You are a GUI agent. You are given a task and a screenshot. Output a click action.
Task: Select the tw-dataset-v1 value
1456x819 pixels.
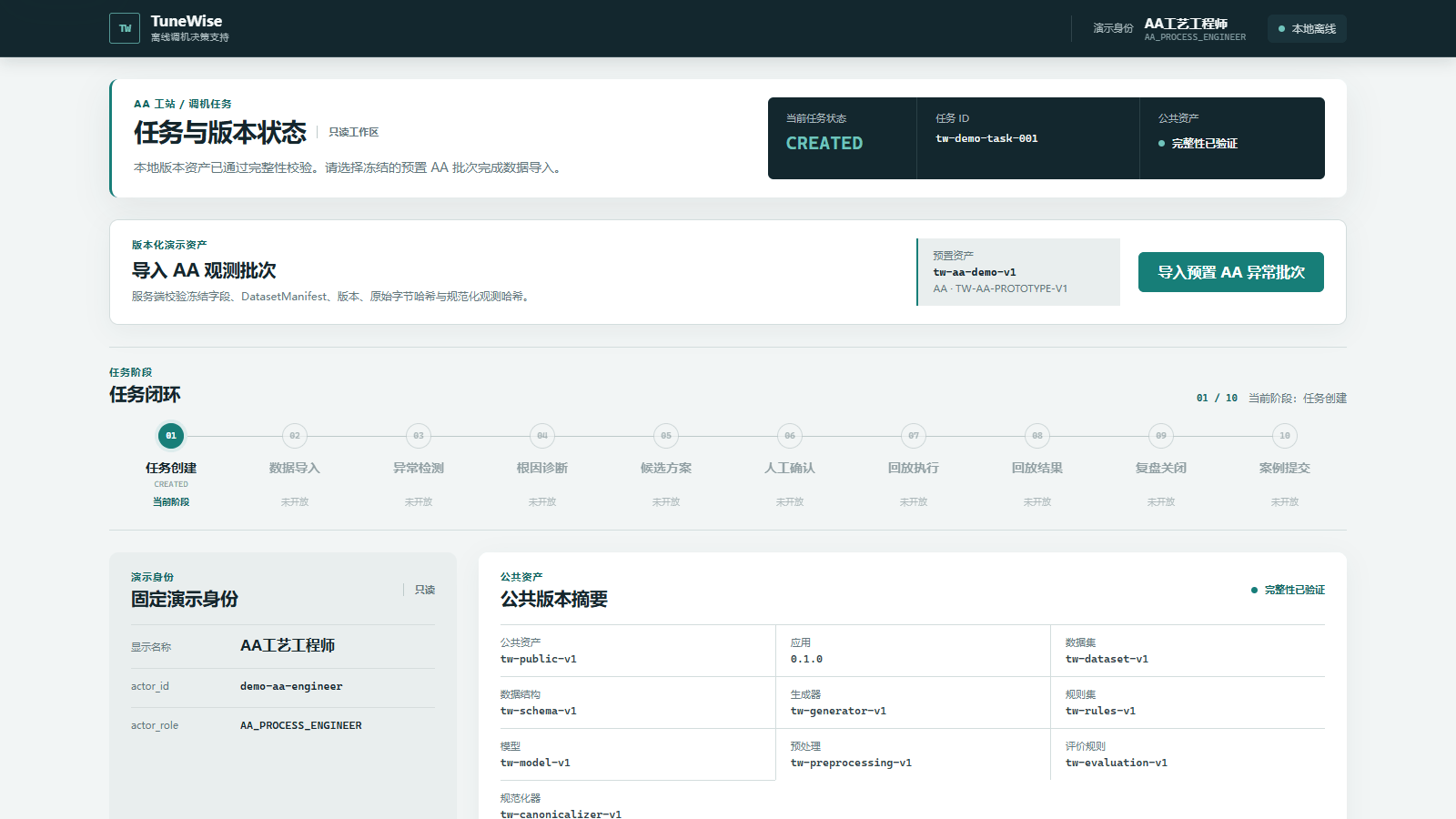coord(1107,659)
